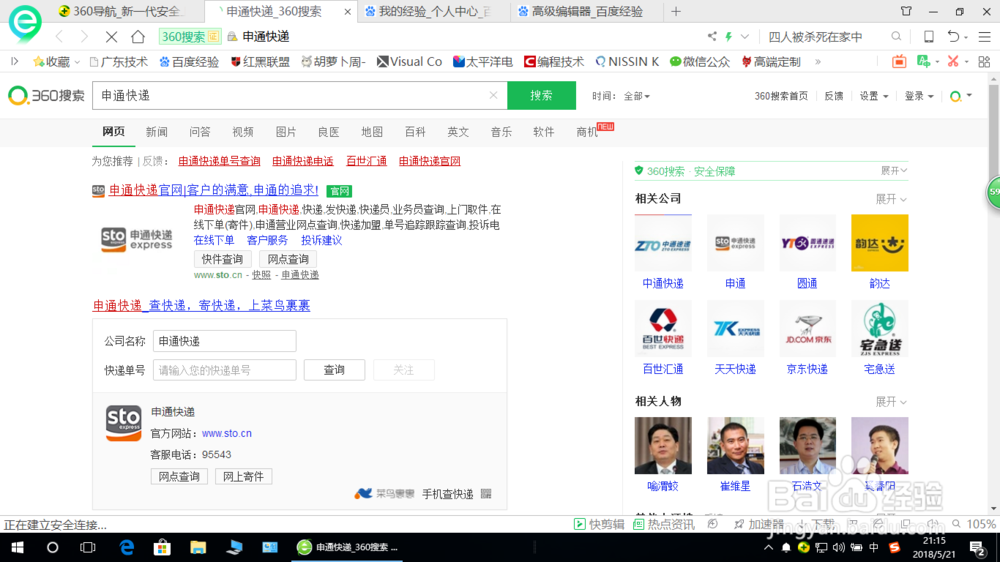Click the 崔维星 person thumbnail
This screenshot has width=1000, height=562.
pyautogui.click(x=735, y=445)
